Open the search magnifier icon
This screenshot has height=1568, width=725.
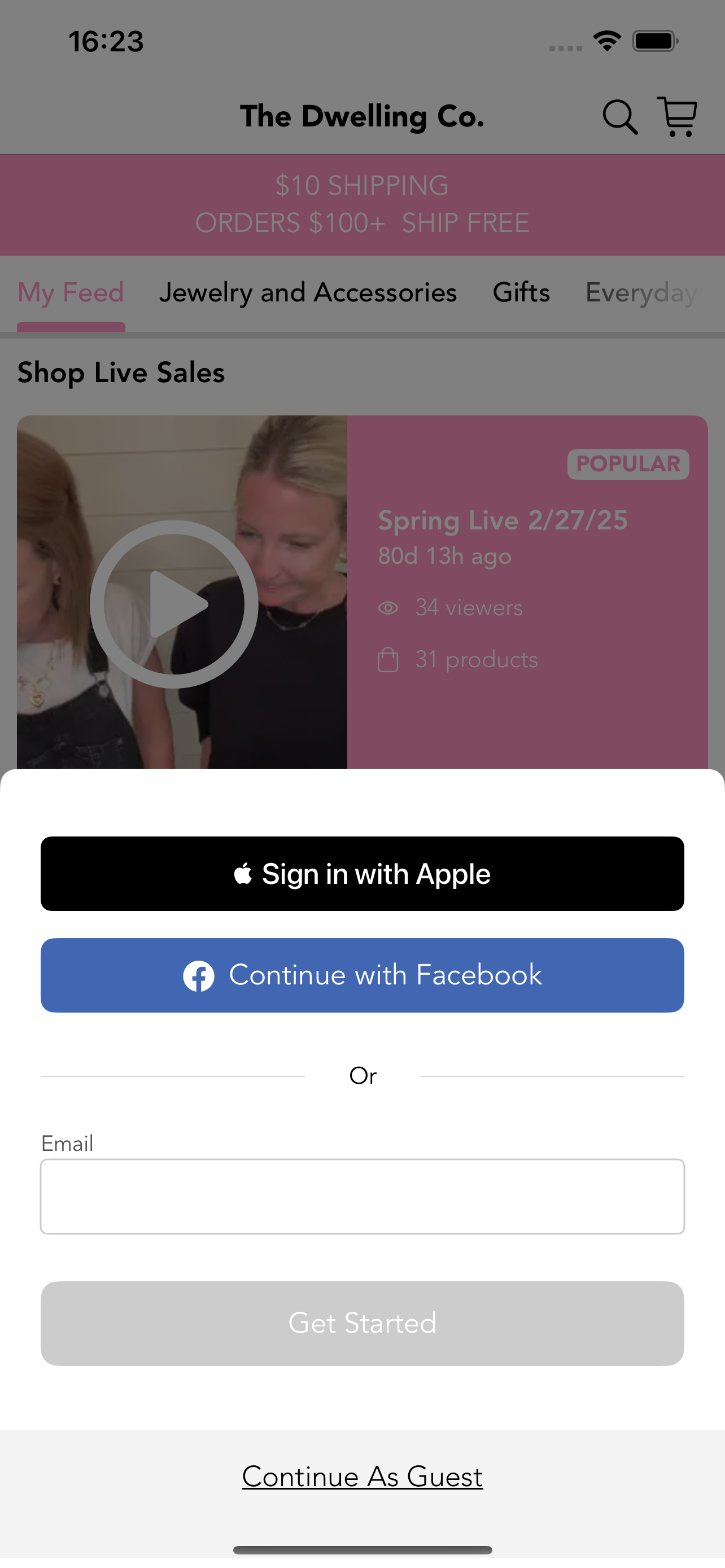pyautogui.click(x=619, y=116)
